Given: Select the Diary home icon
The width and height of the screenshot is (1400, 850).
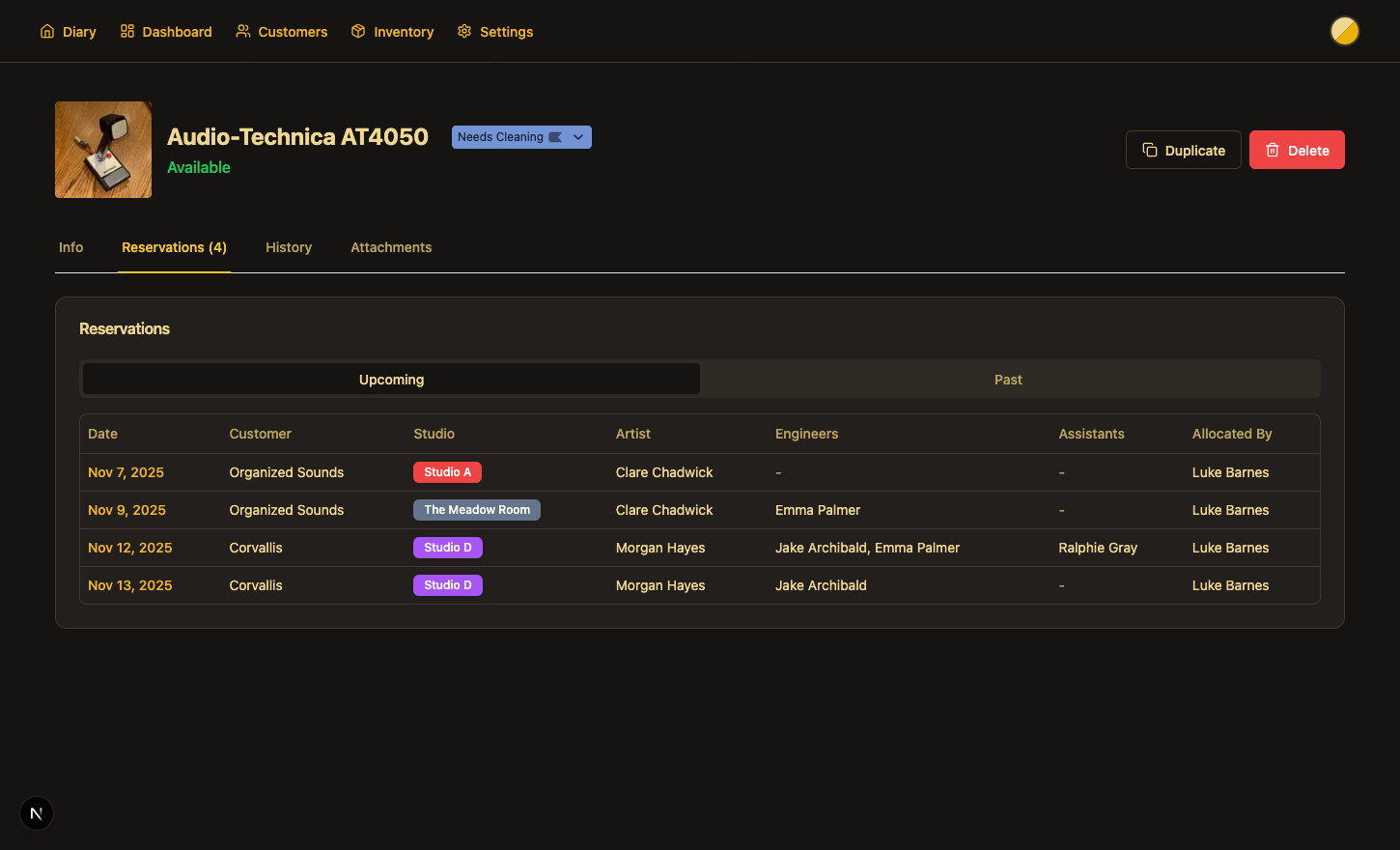Looking at the screenshot, I should tap(48, 31).
